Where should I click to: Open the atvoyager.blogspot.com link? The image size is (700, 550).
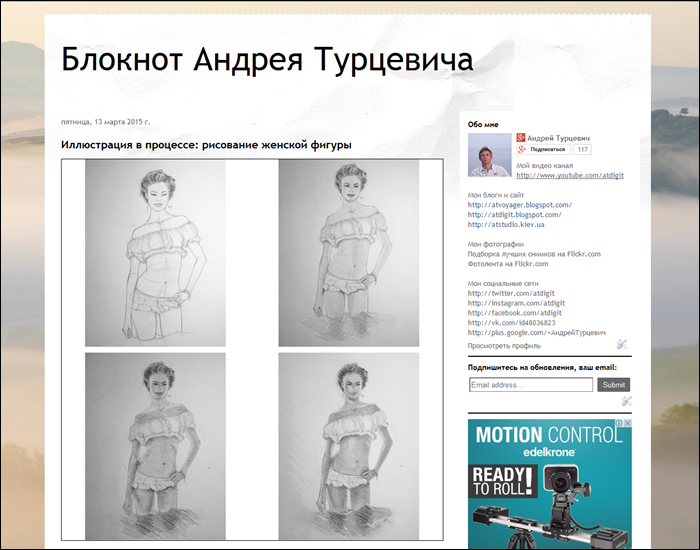tap(520, 205)
